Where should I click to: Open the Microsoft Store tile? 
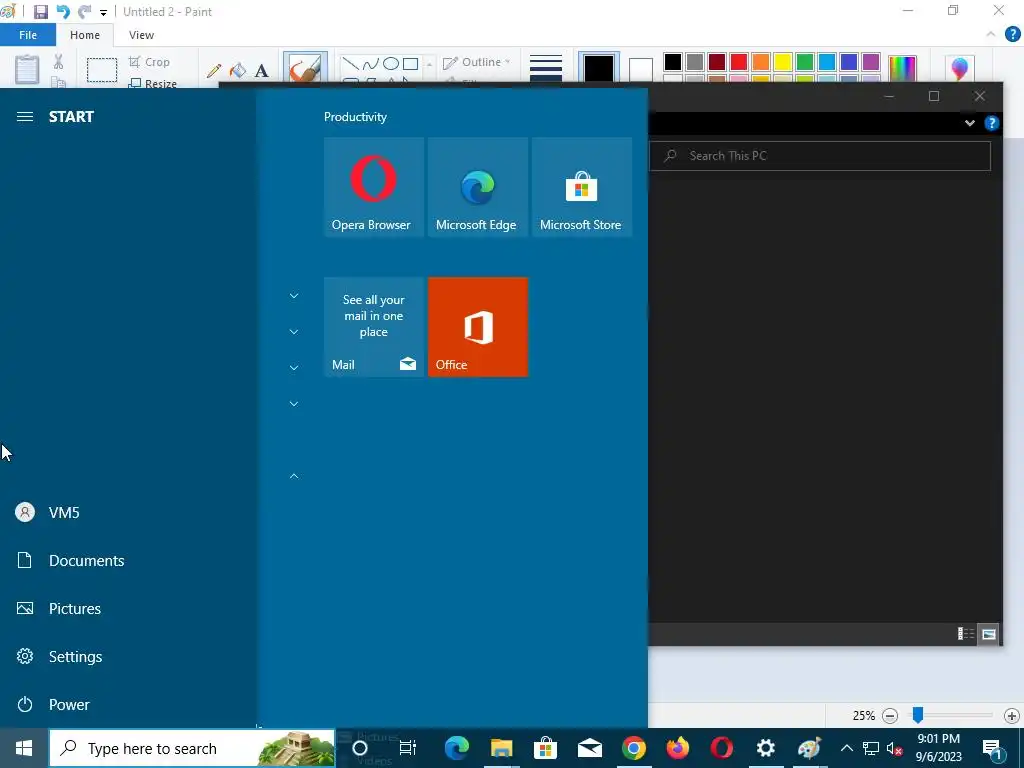[582, 187]
